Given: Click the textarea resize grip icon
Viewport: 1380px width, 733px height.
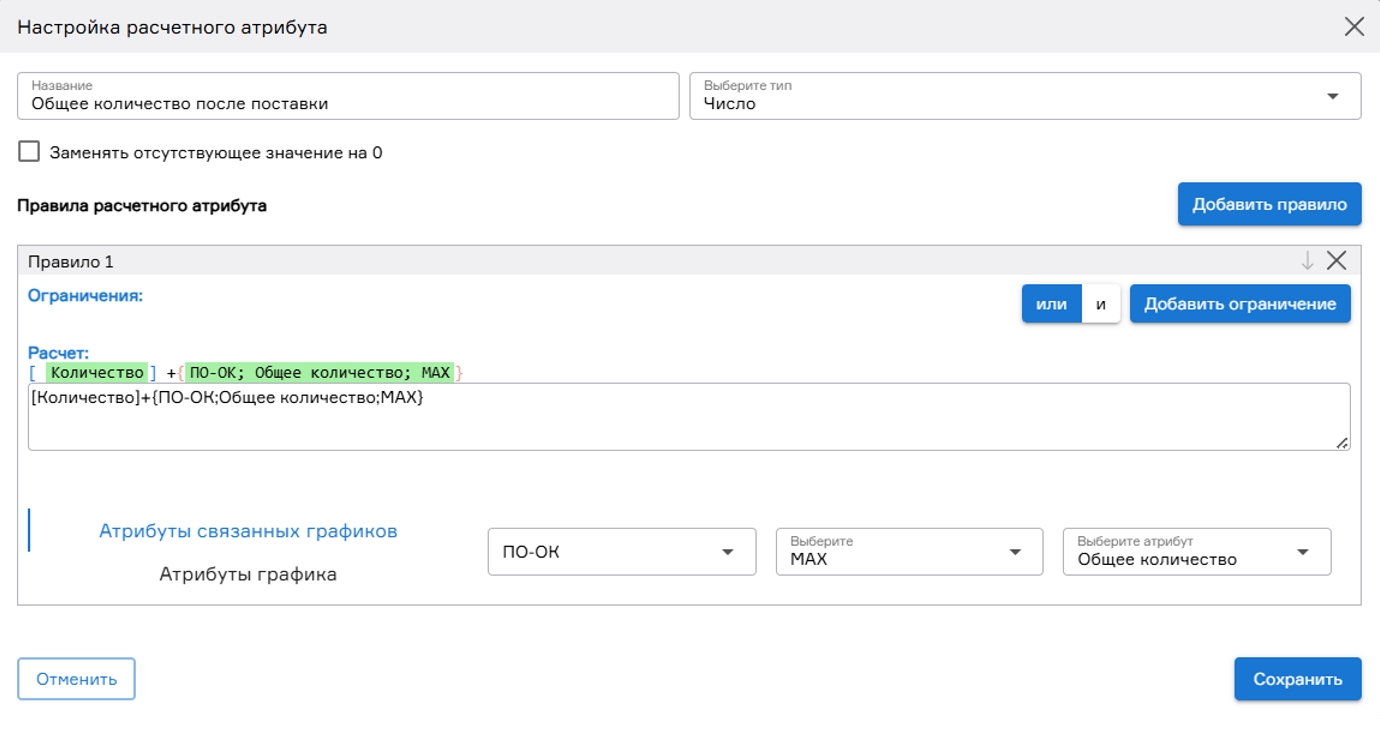Looking at the screenshot, I should [x=1342, y=446].
